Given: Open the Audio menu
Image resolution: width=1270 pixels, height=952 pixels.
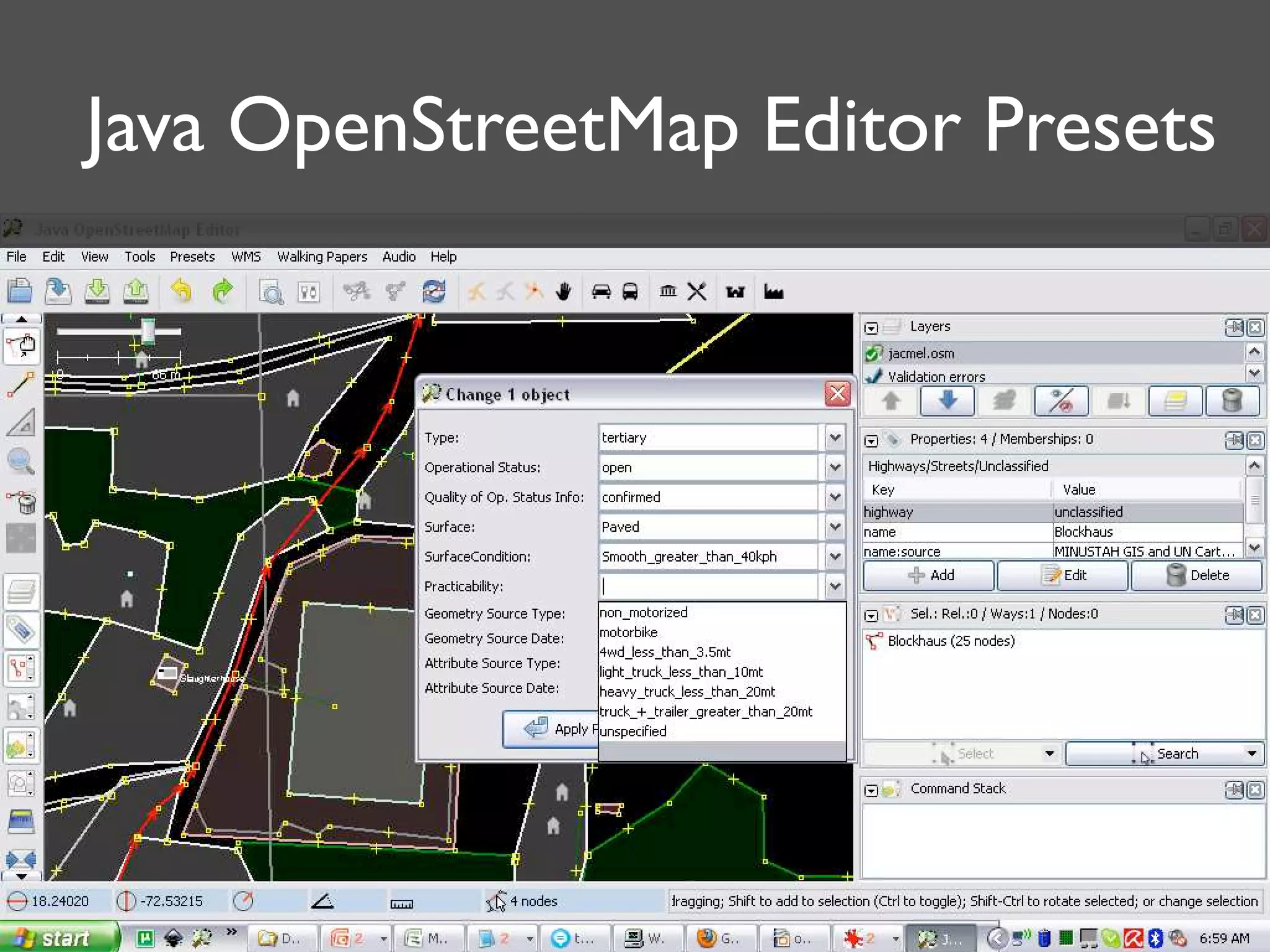Looking at the screenshot, I should [399, 257].
